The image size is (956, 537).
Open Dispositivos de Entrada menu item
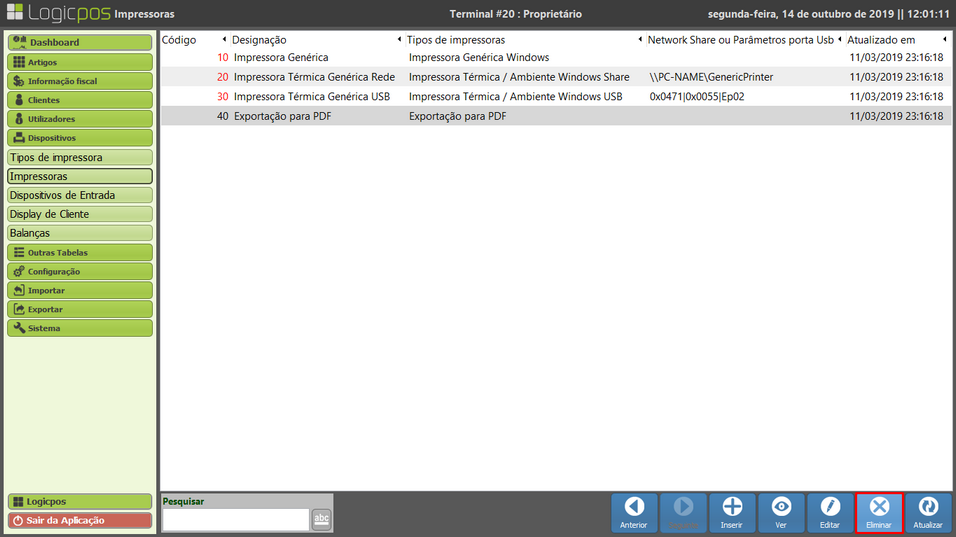point(80,195)
